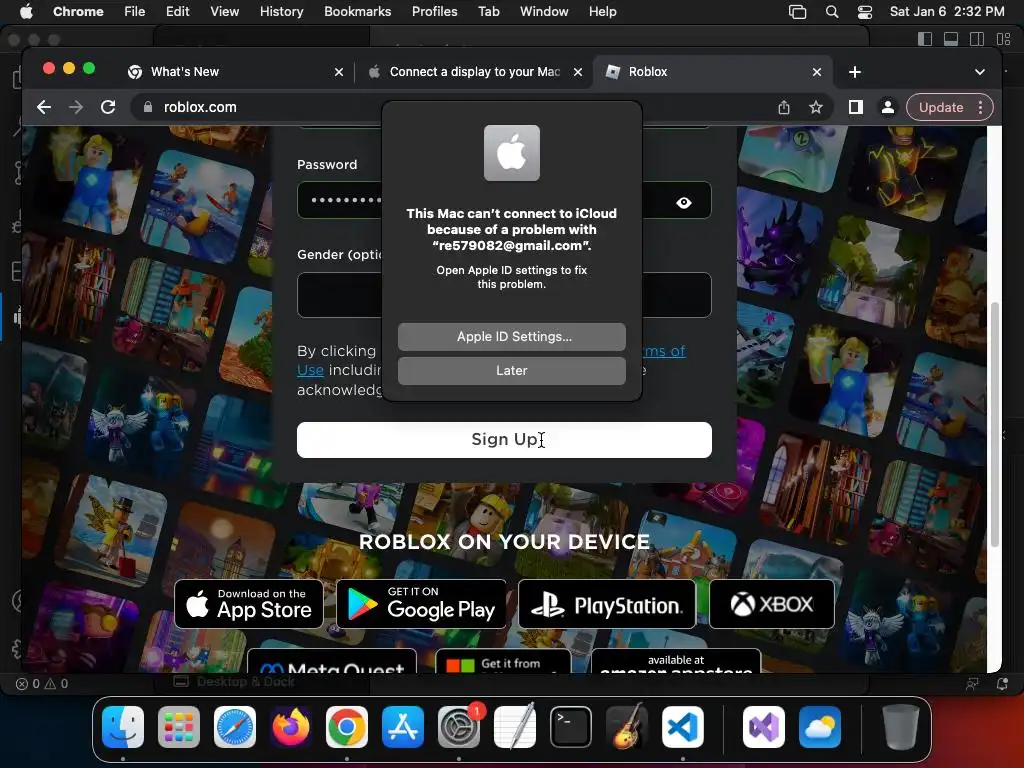Open TextEdit from the Dock

(x=515, y=727)
